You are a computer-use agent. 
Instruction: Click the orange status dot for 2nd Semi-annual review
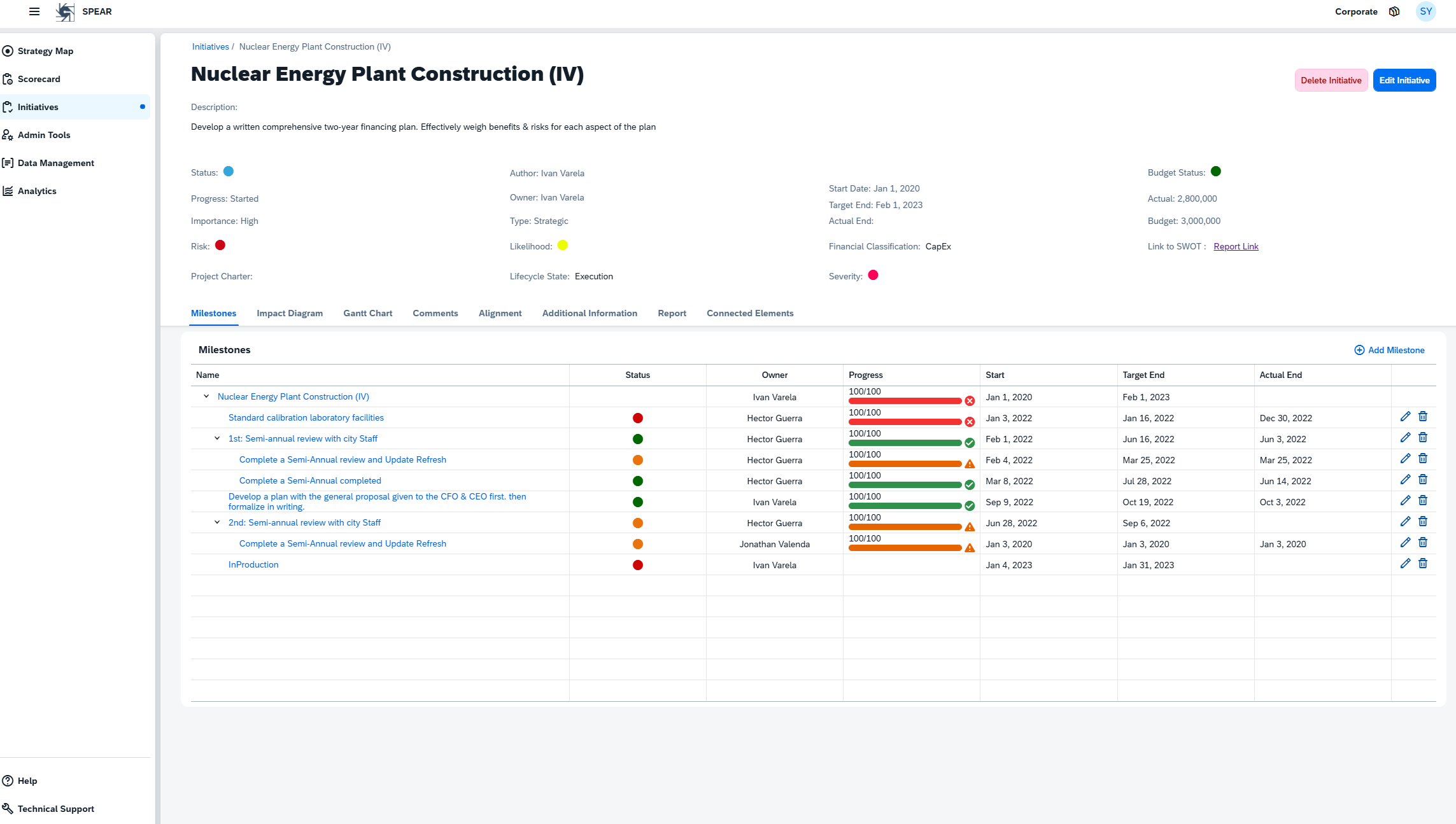(637, 522)
